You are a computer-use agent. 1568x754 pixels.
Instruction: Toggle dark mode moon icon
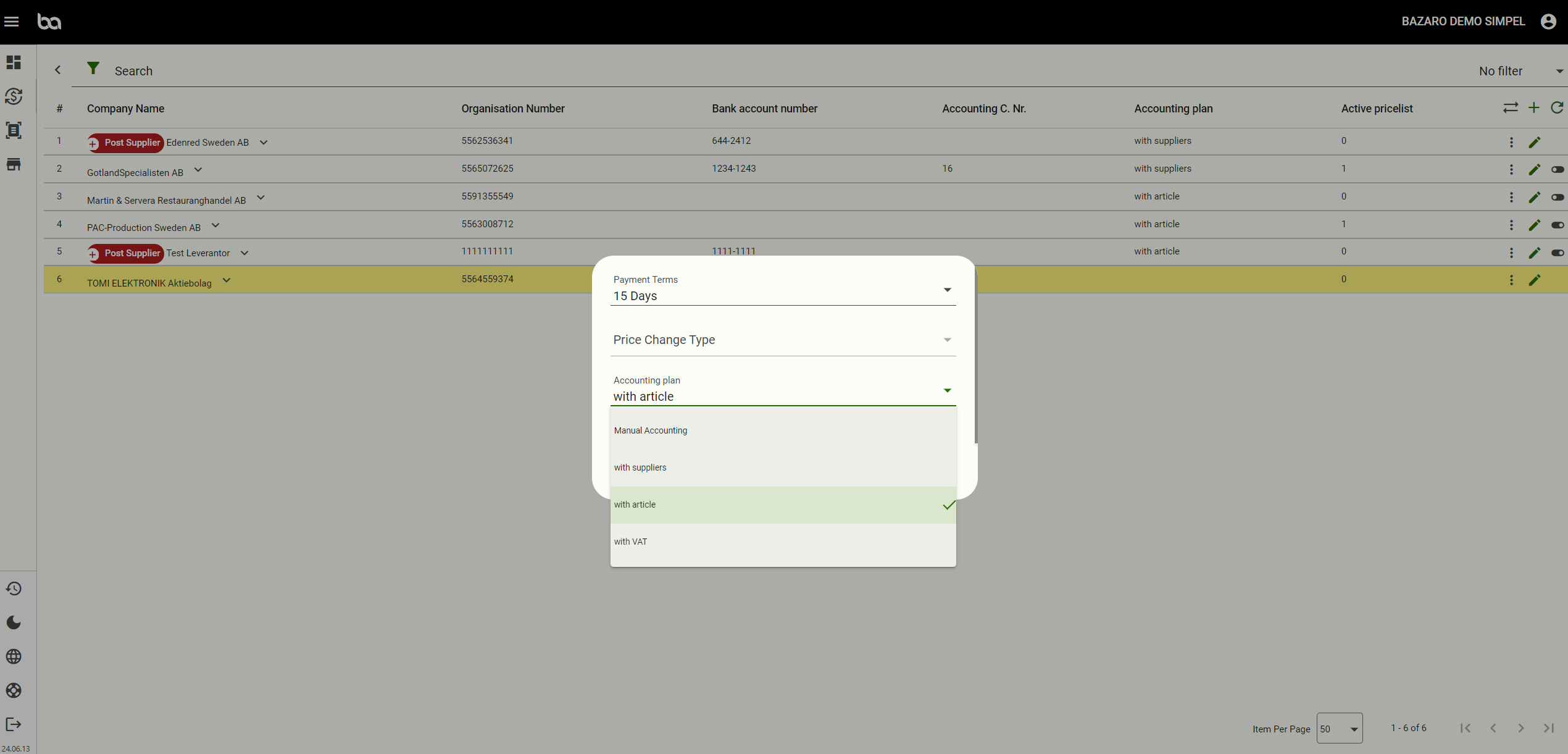(x=14, y=622)
